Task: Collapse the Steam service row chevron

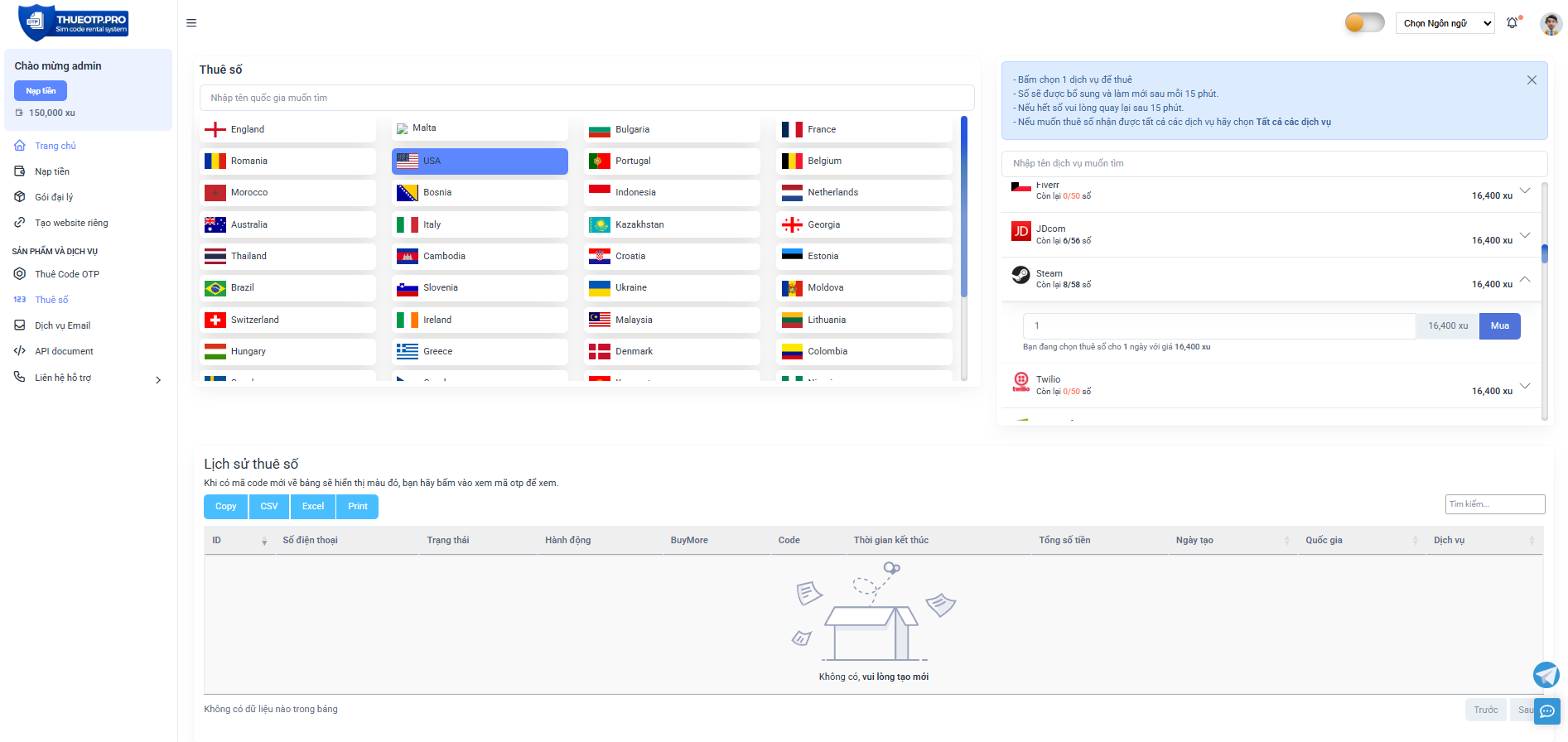Action: coord(1525,279)
